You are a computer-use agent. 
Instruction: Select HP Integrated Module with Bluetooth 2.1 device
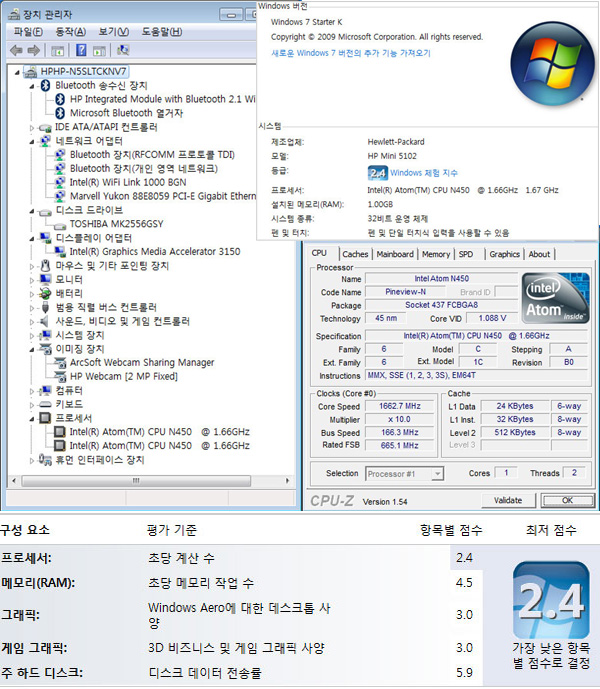click(163, 99)
